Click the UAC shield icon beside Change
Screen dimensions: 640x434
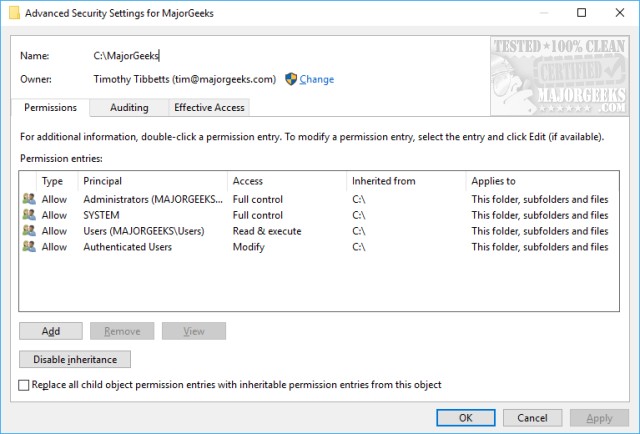[x=291, y=79]
